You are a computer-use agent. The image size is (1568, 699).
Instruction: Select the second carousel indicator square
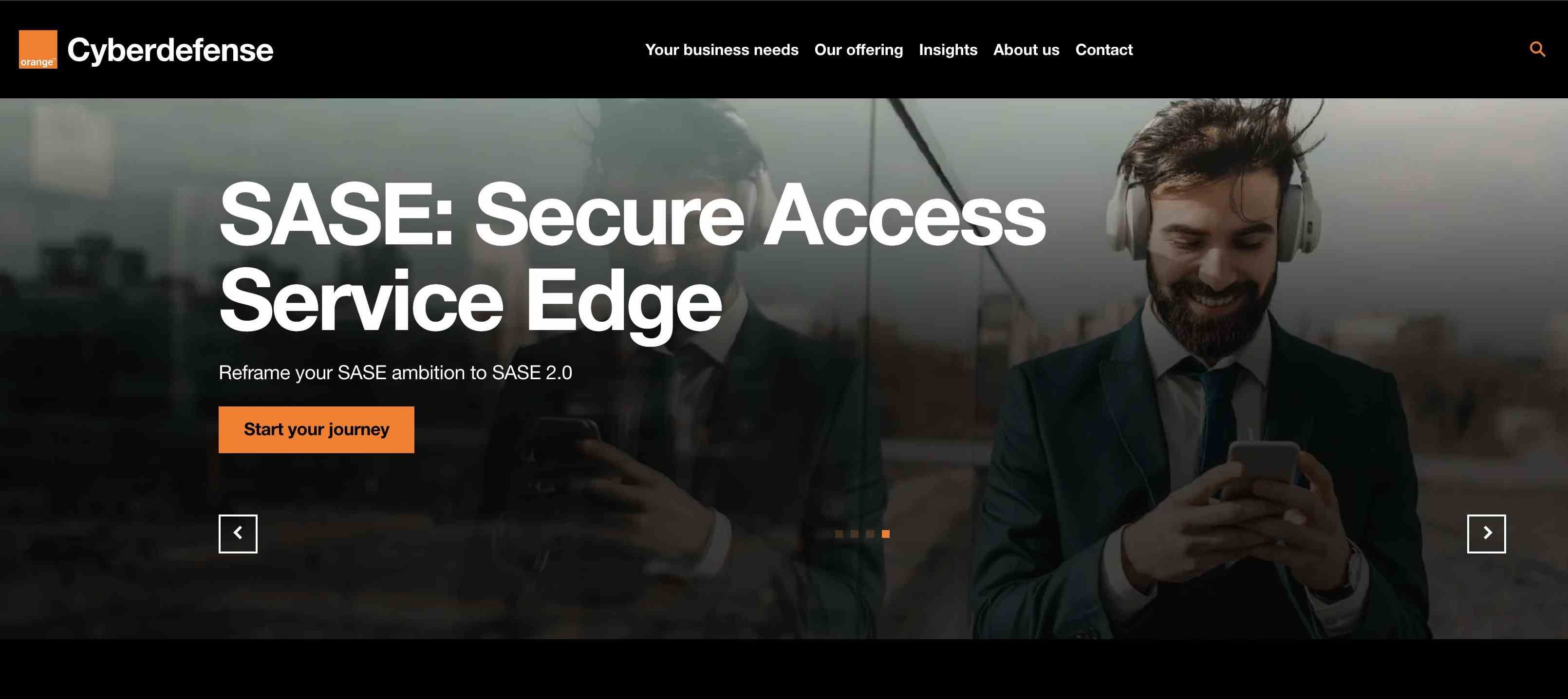coord(855,534)
